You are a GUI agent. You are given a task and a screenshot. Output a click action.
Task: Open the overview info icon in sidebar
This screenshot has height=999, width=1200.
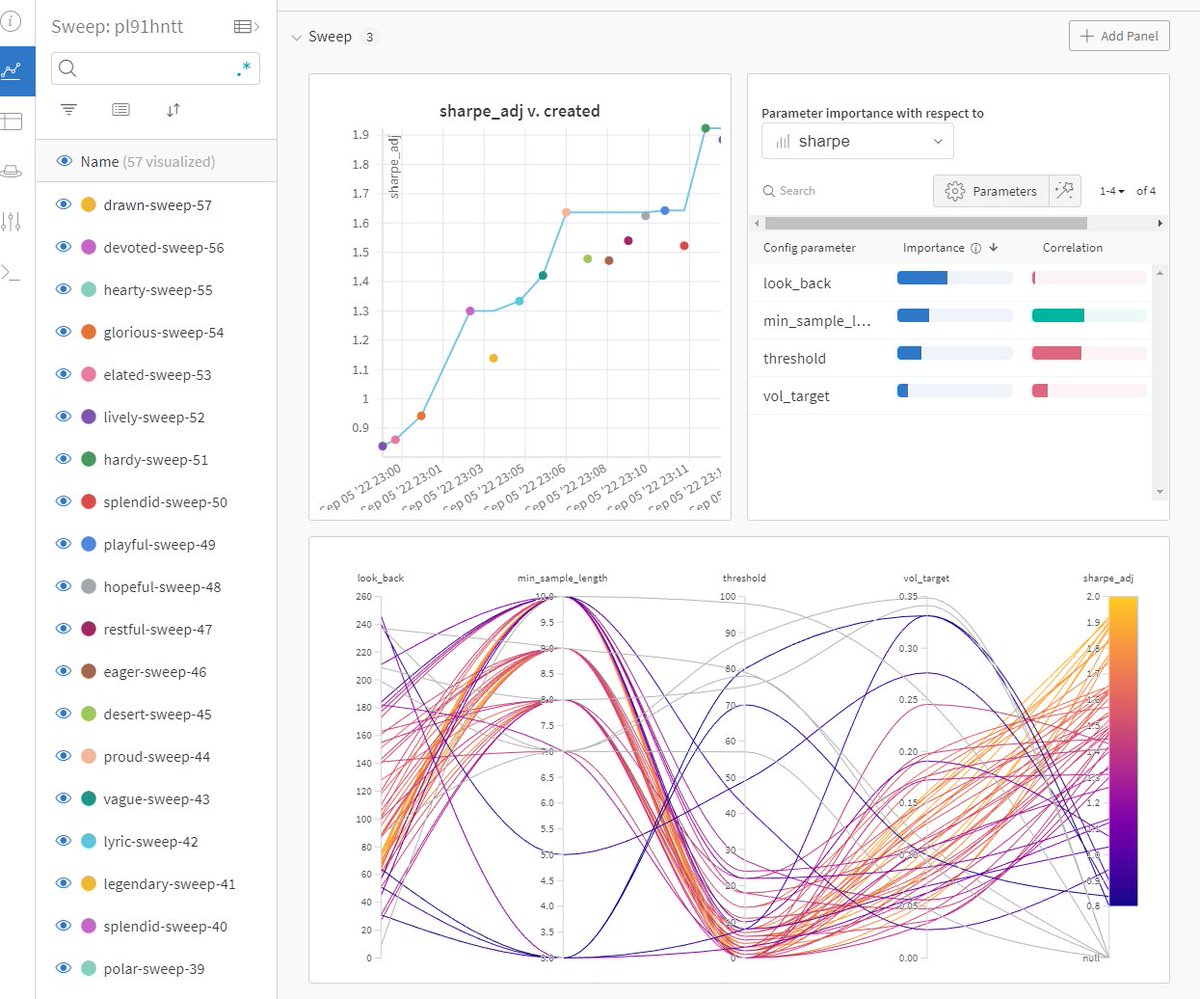12,21
